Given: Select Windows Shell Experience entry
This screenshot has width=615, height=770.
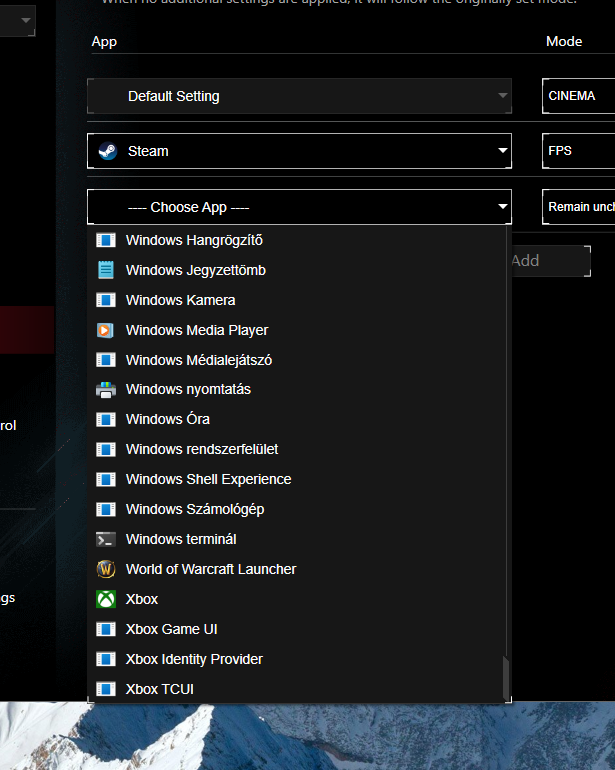Looking at the screenshot, I should click(208, 479).
